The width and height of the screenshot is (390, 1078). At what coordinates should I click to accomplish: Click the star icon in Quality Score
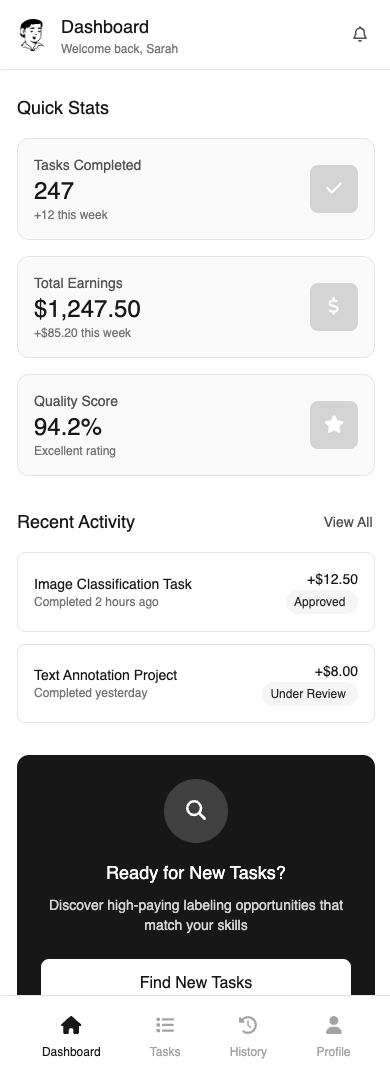pyautogui.click(x=334, y=425)
